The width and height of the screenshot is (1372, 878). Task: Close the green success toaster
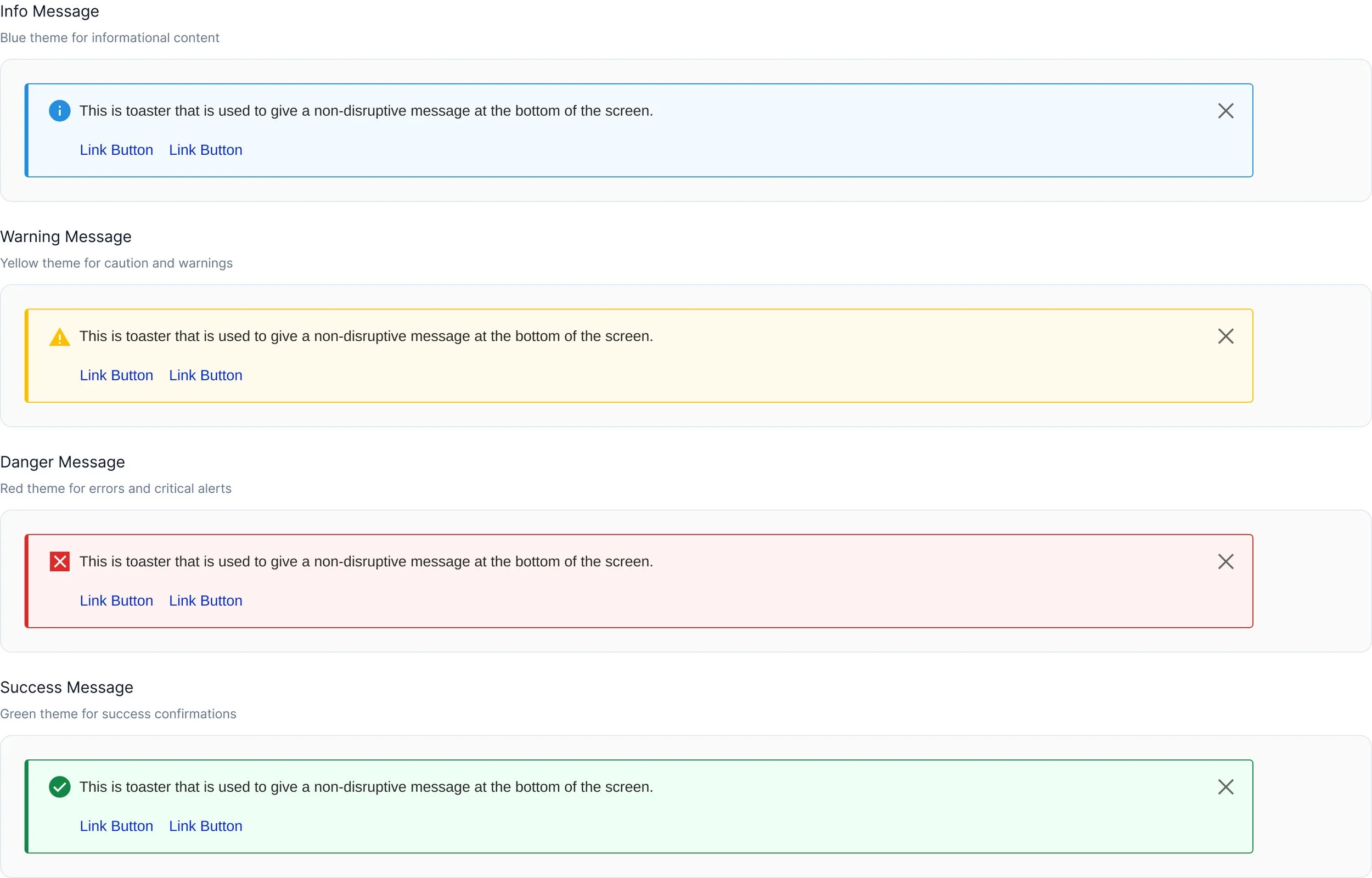coord(1225,787)
